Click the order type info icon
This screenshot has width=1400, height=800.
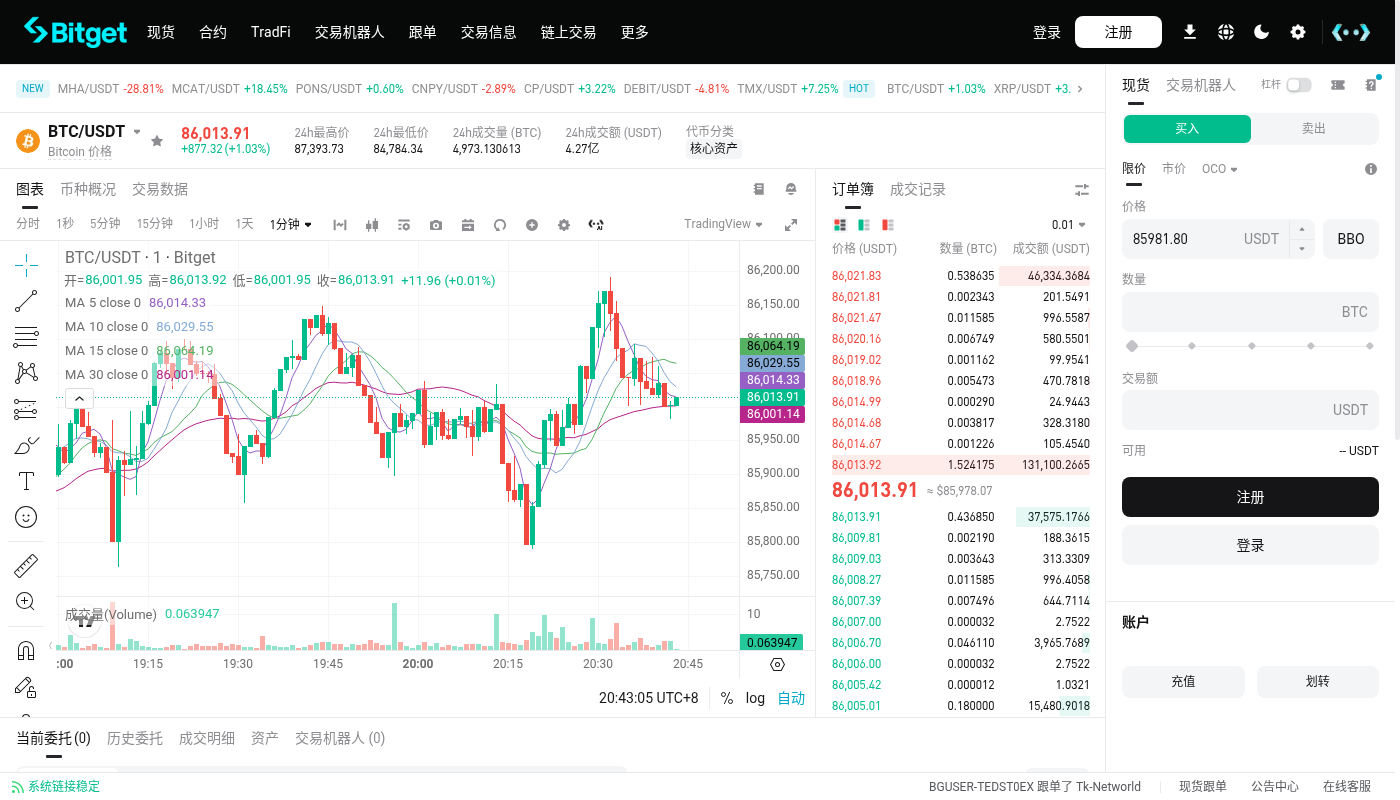[1371, 169]
